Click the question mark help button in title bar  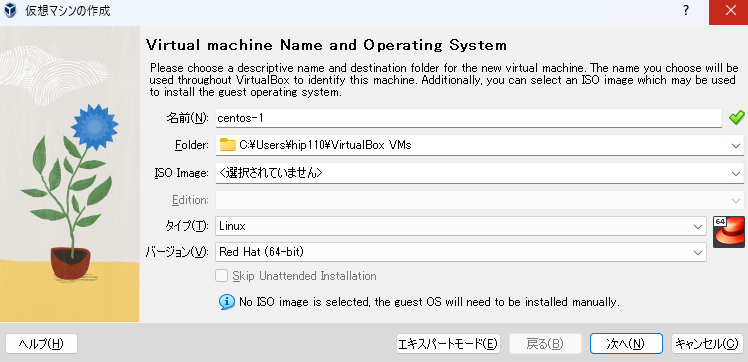pos(686,11)
